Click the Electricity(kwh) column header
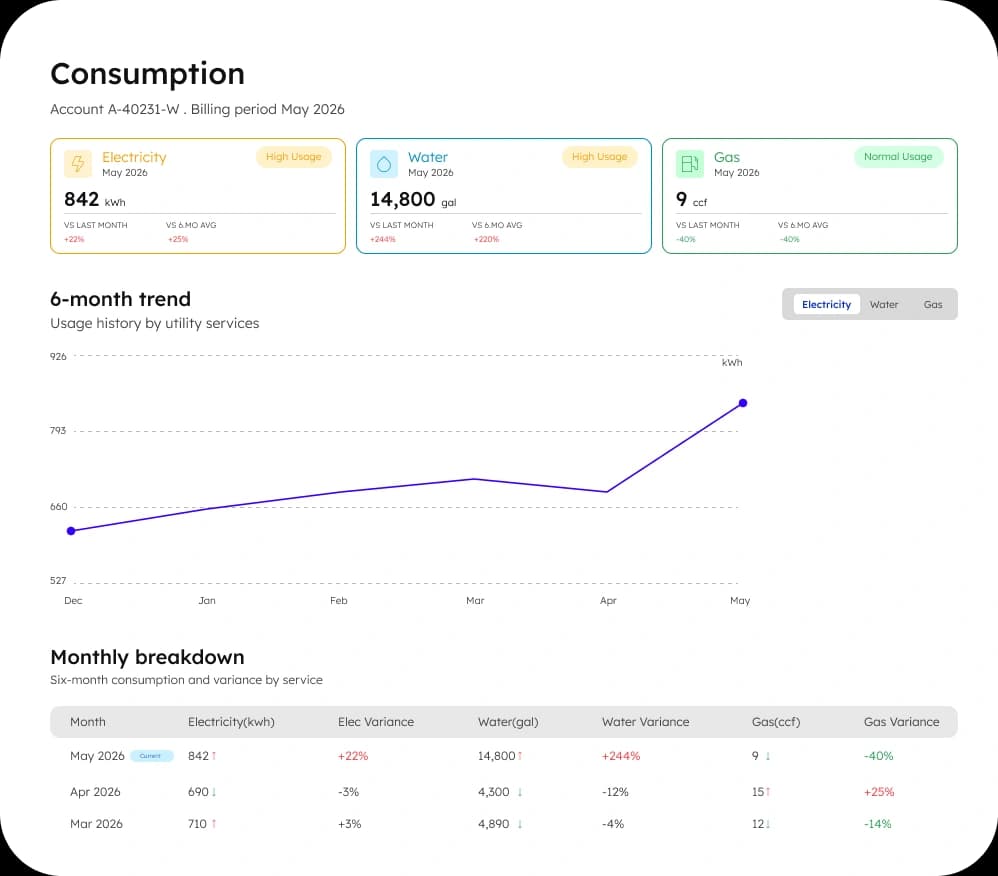 (231, 722)
